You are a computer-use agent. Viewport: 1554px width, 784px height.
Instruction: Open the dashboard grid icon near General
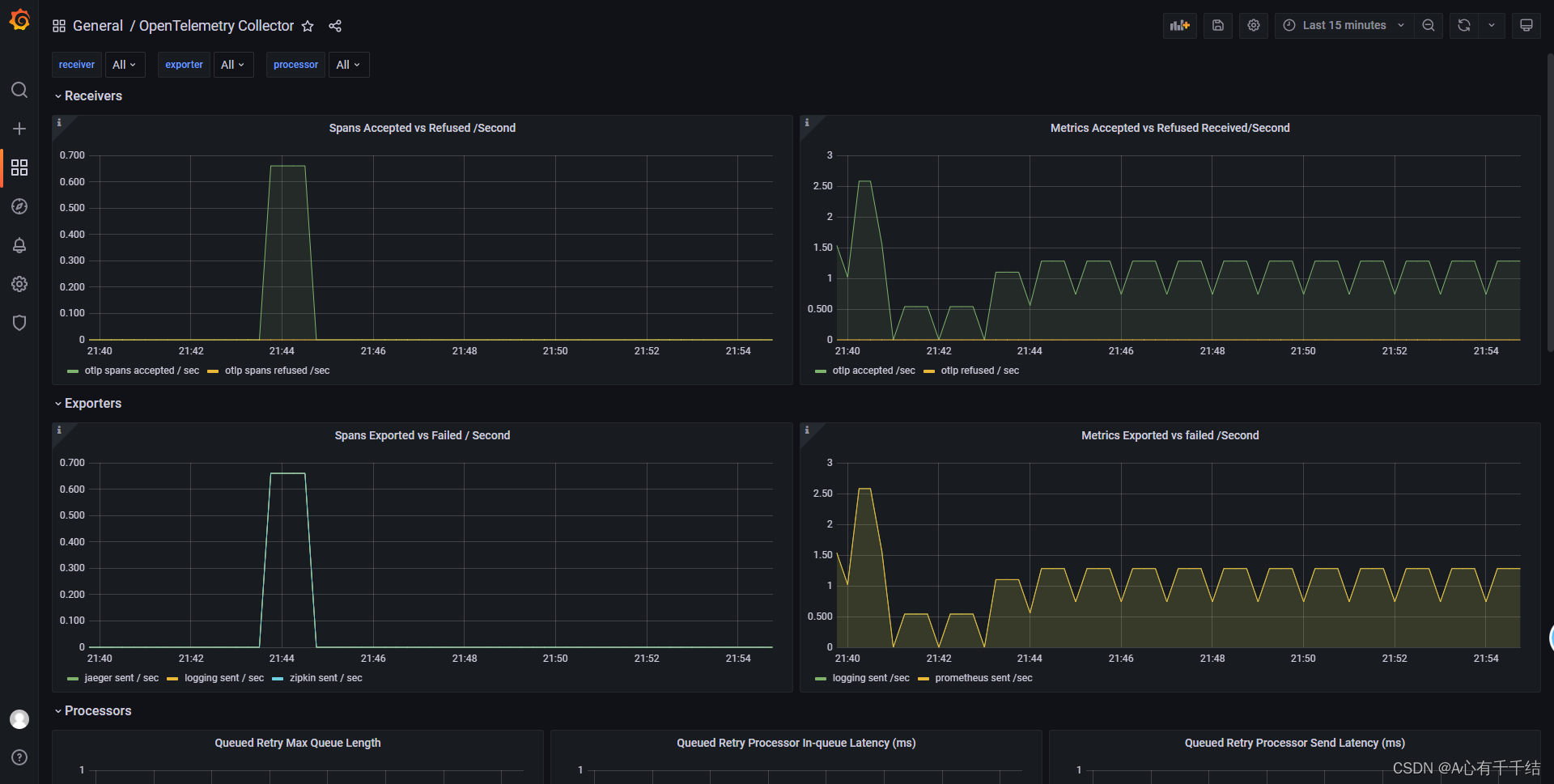pyautogui.click(x=59, y=26)
